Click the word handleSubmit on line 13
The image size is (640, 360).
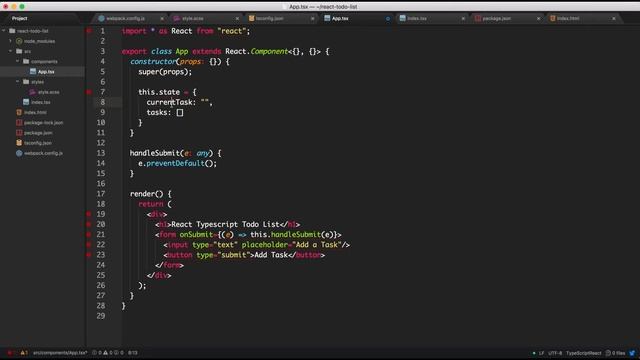coord(155,153)
